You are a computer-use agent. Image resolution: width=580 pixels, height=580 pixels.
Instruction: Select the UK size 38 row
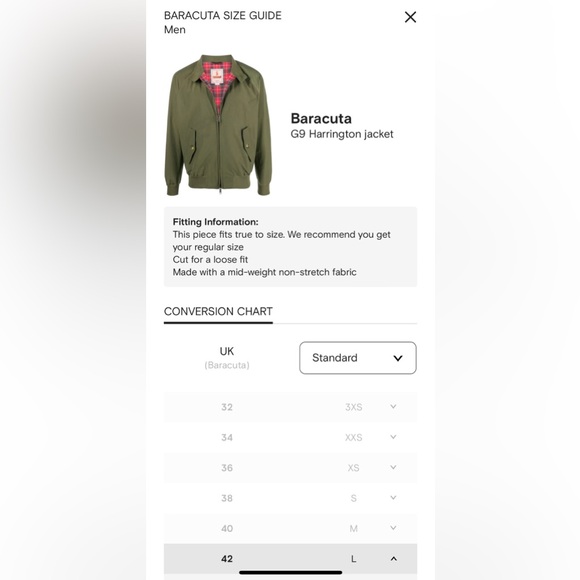click(290, 498)
